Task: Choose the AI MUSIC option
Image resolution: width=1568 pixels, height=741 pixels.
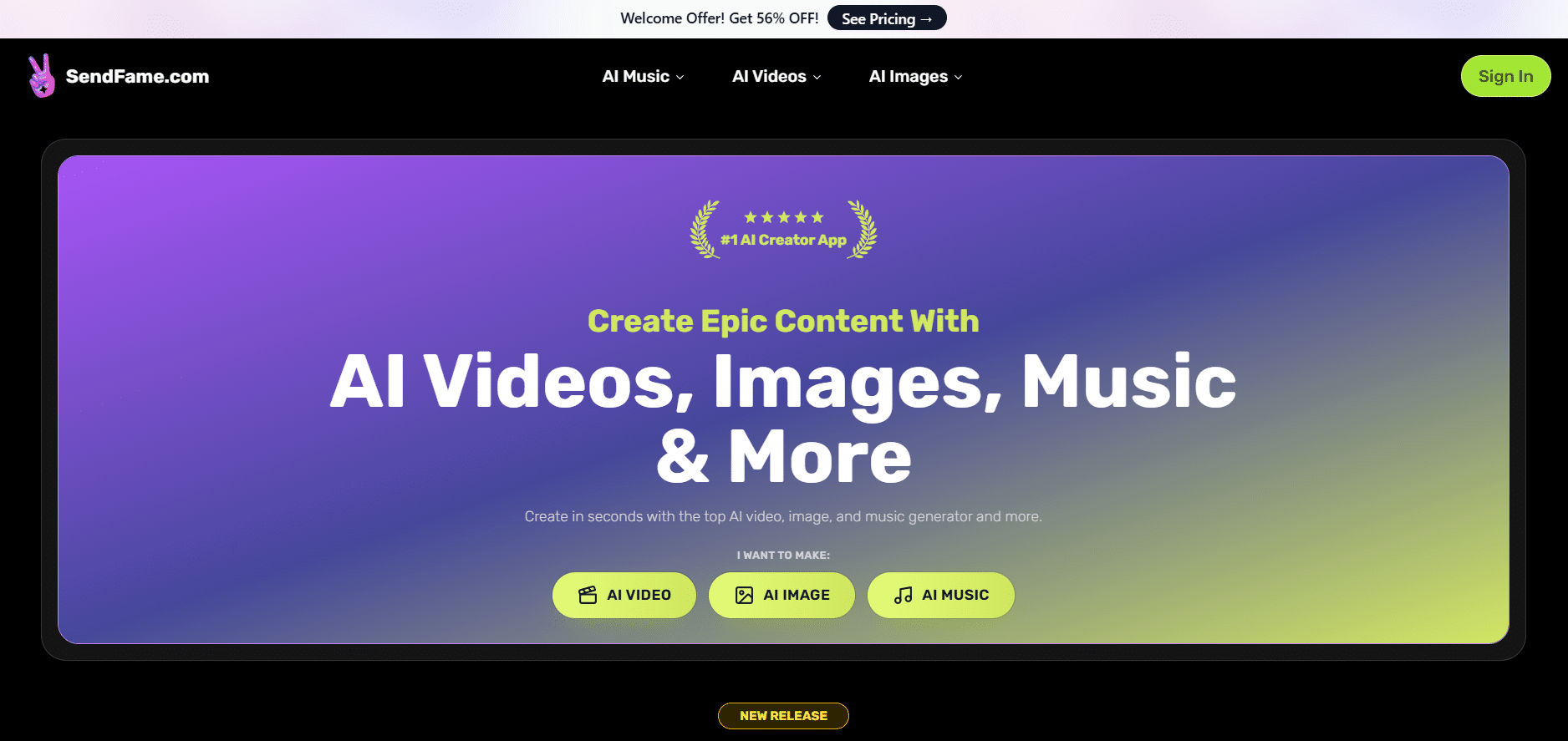Action: tap(941, 595)
